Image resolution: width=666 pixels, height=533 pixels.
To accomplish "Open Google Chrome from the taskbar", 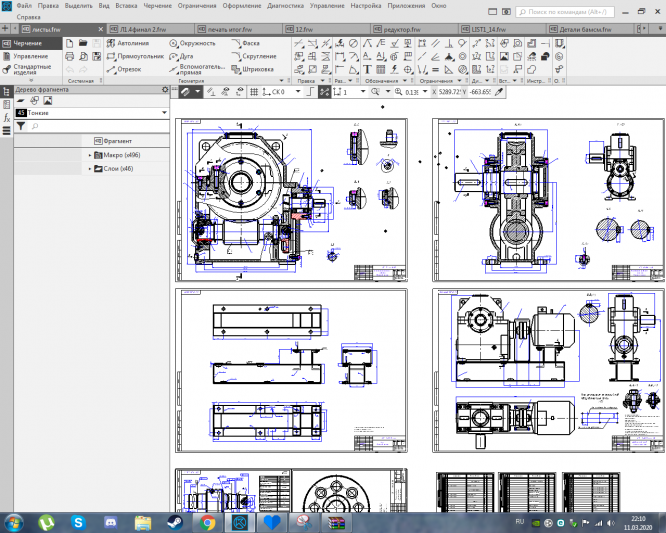I will [x=207, y=522].
